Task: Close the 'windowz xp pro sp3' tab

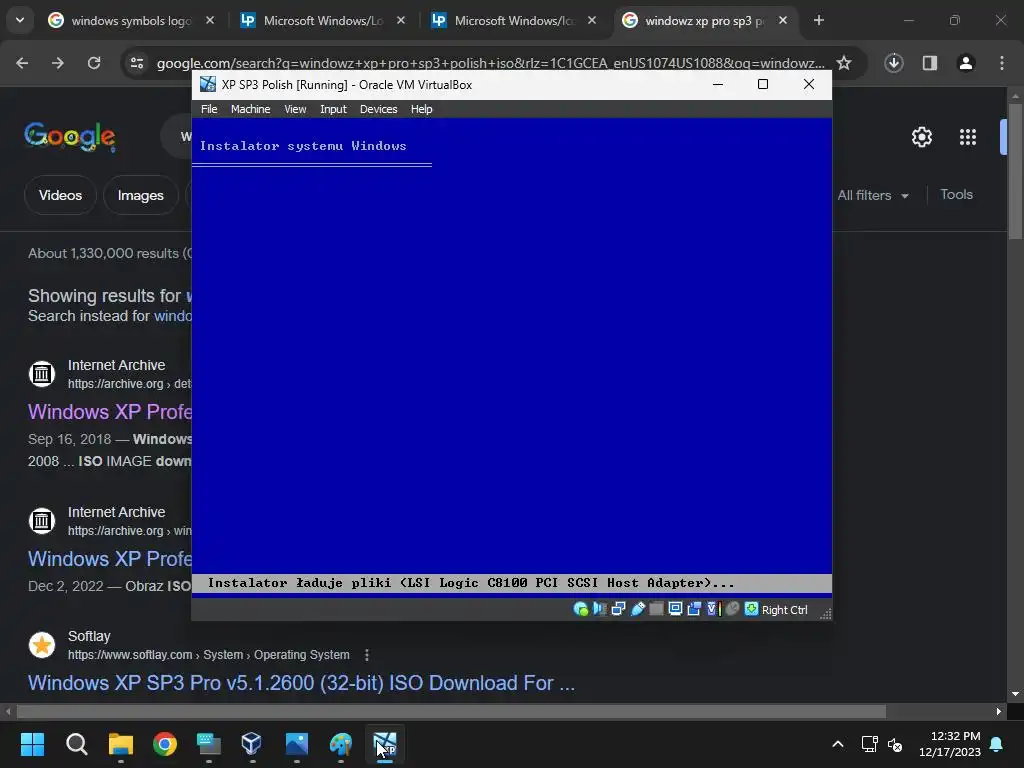Action: pyautogui.click(x=782, y=20)
